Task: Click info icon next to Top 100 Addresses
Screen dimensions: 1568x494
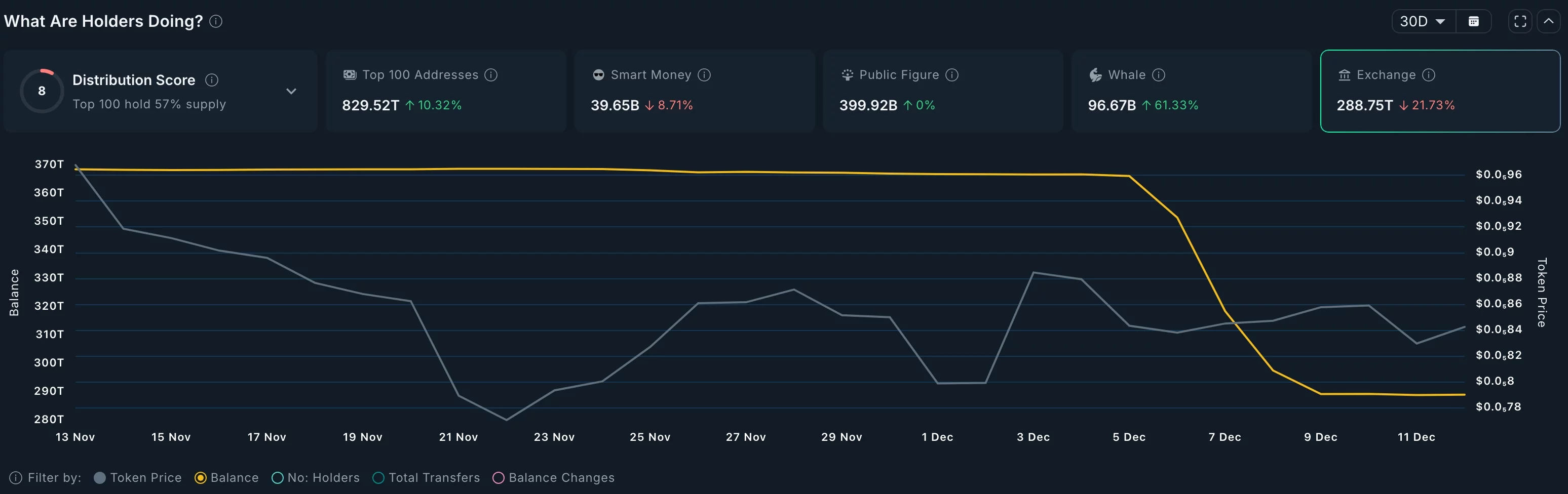Action: [x=490, y=75]
